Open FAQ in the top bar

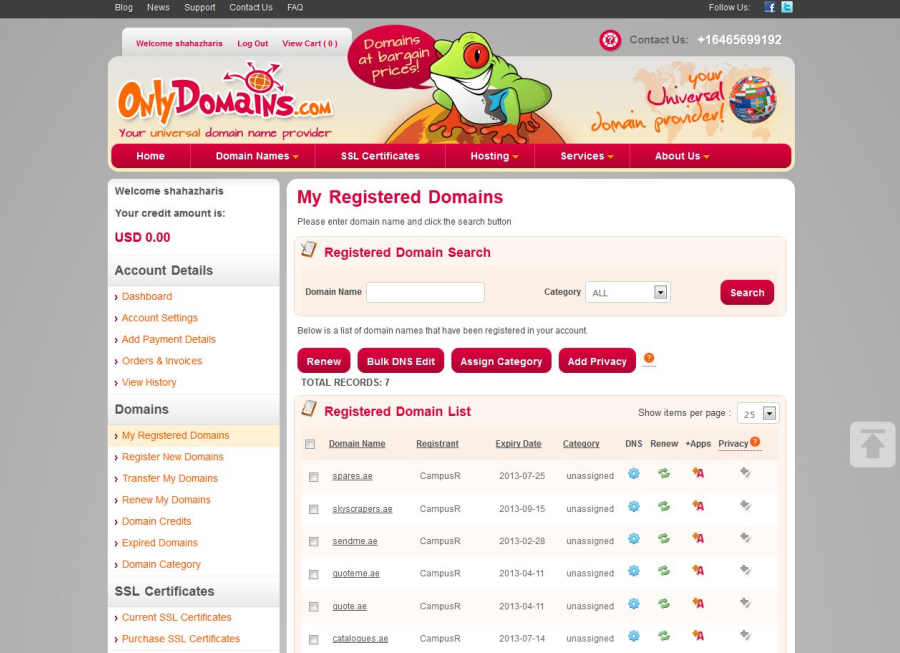point(295,7)
